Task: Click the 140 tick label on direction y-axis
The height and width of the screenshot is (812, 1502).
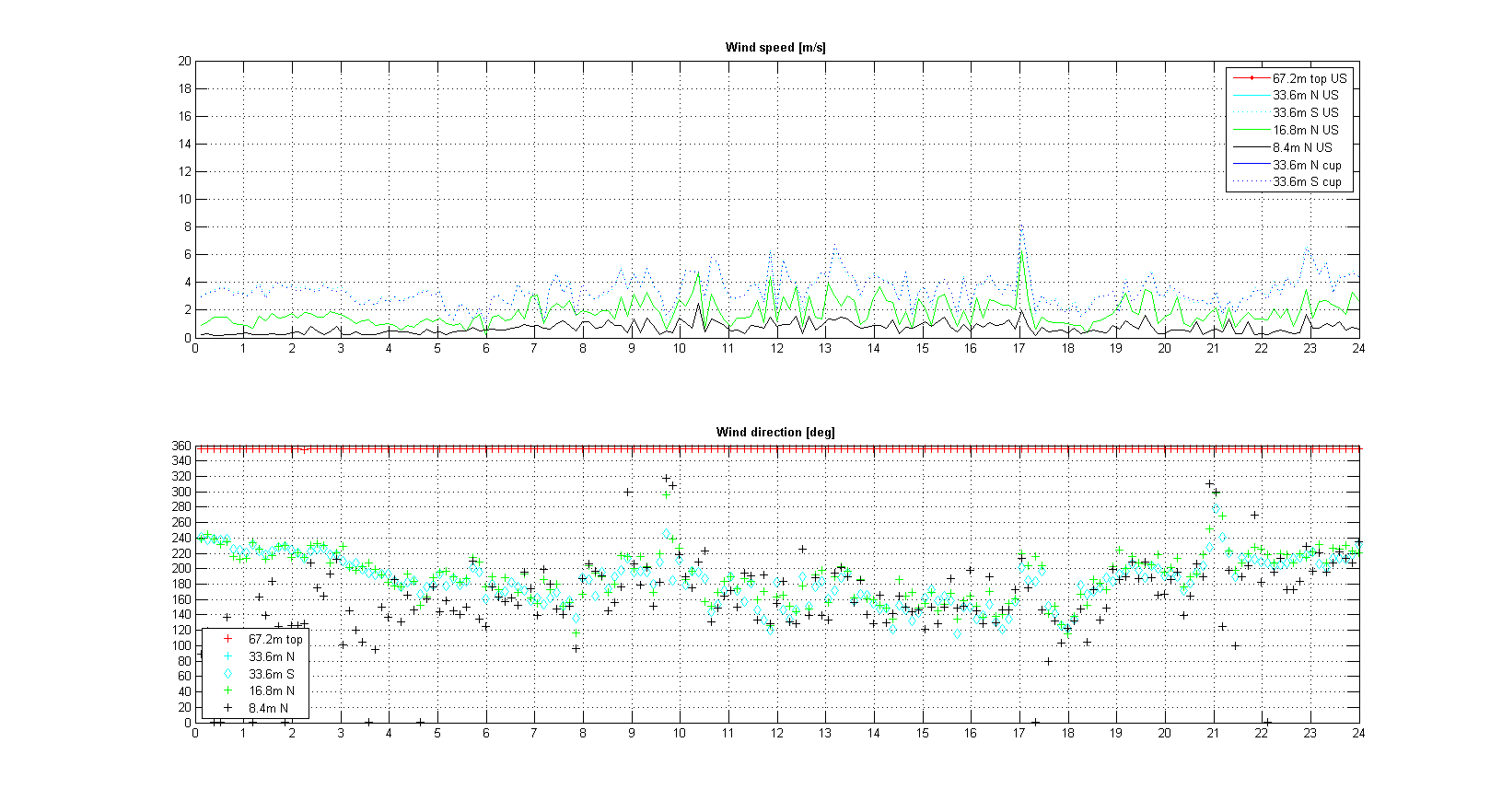Action: click(x=182, y=615)
